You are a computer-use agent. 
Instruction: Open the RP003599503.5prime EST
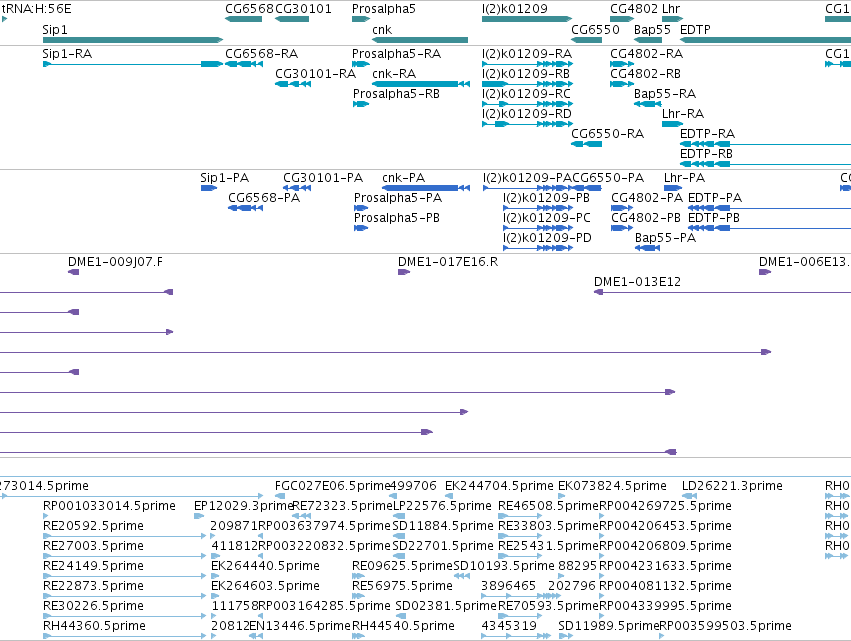point(662,636)
